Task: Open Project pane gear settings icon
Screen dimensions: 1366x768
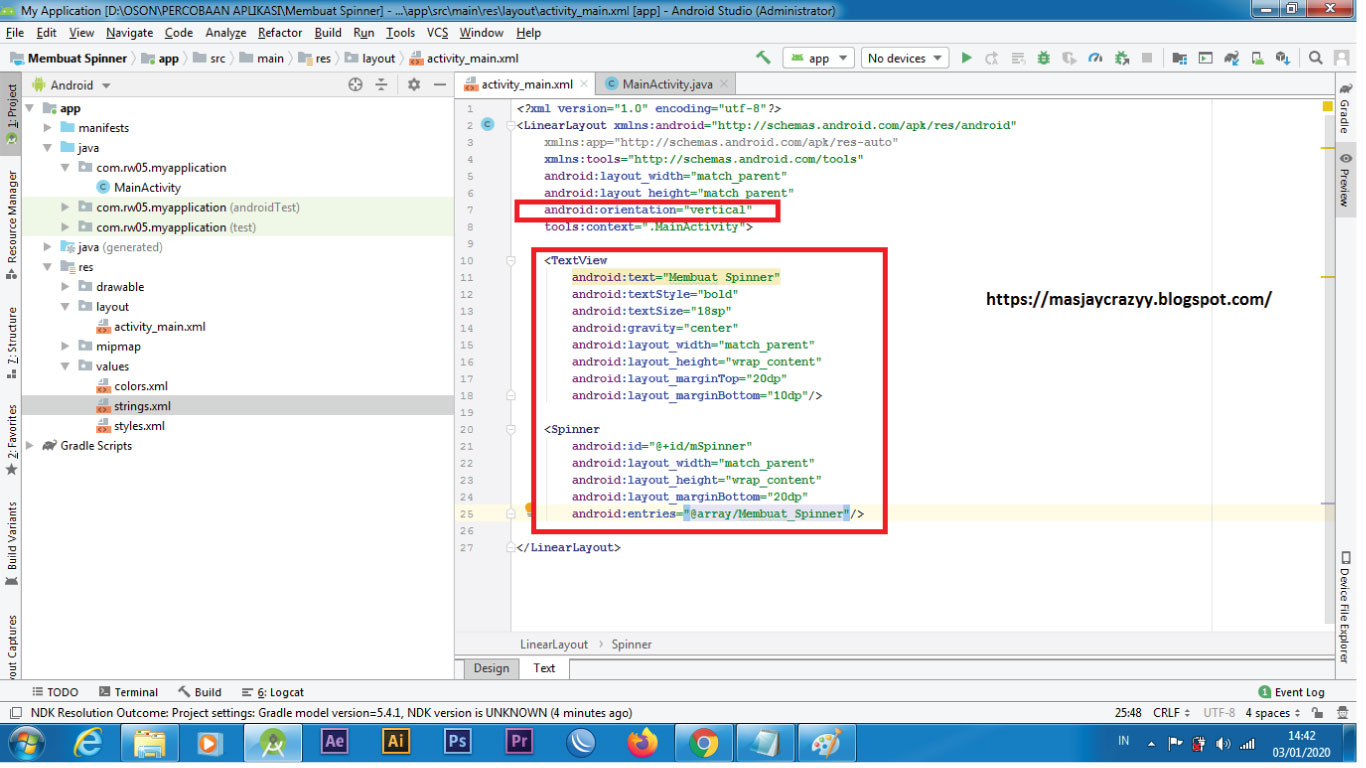Action: tap(414, 85)
